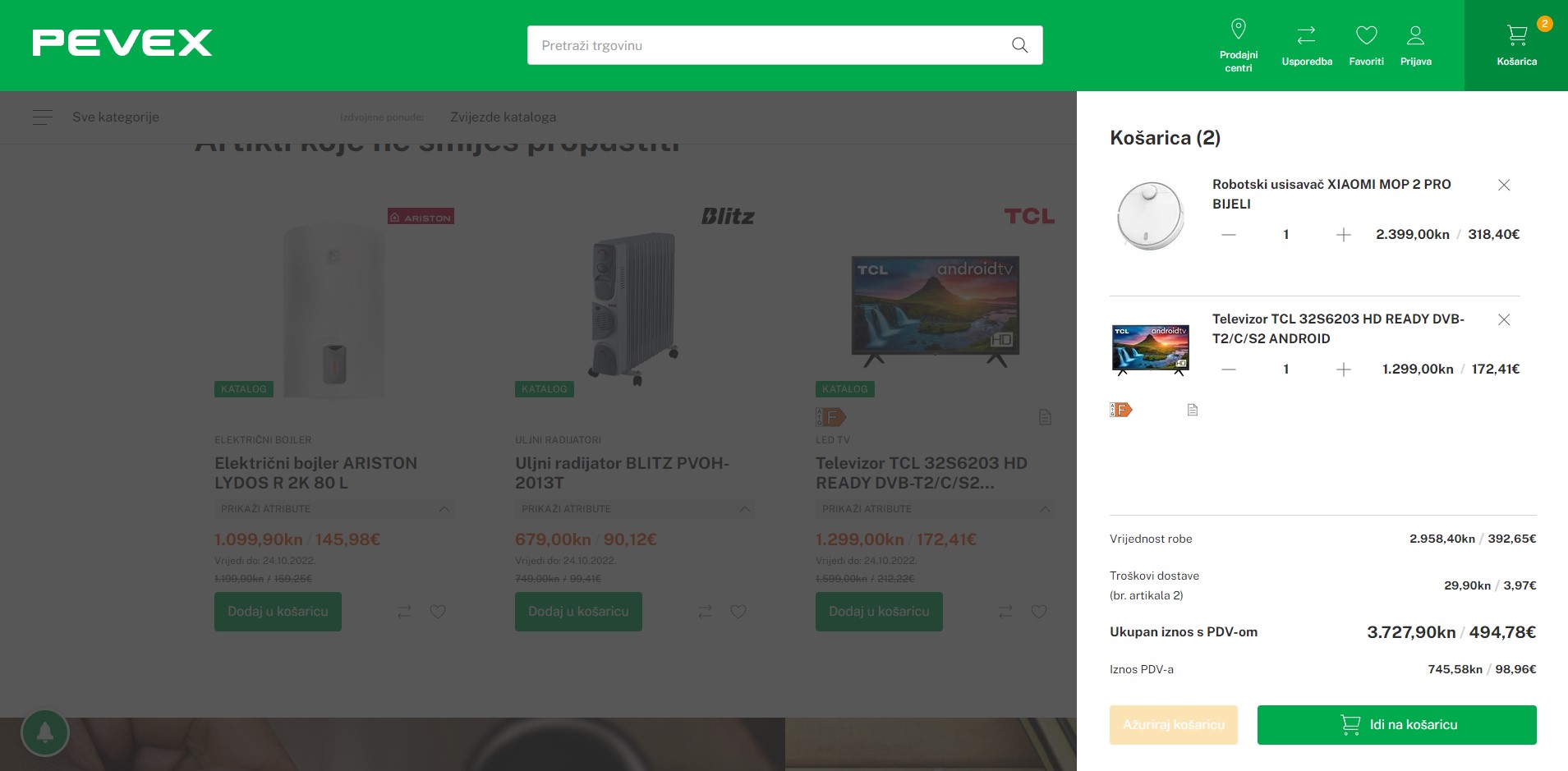Open Televizor TCL 32S6203 cart item link
1568x771 pixels.
coord(1338,329)
